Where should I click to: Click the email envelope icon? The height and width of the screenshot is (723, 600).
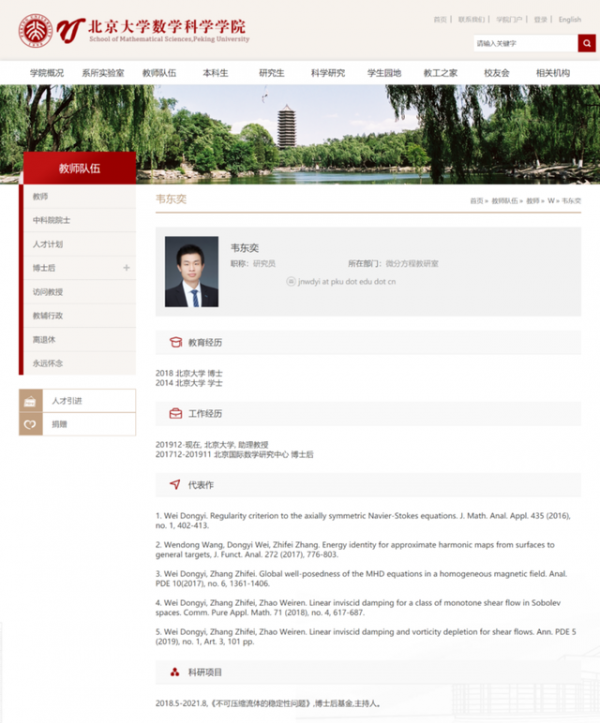pyautogui.click(x=291, y=282)
